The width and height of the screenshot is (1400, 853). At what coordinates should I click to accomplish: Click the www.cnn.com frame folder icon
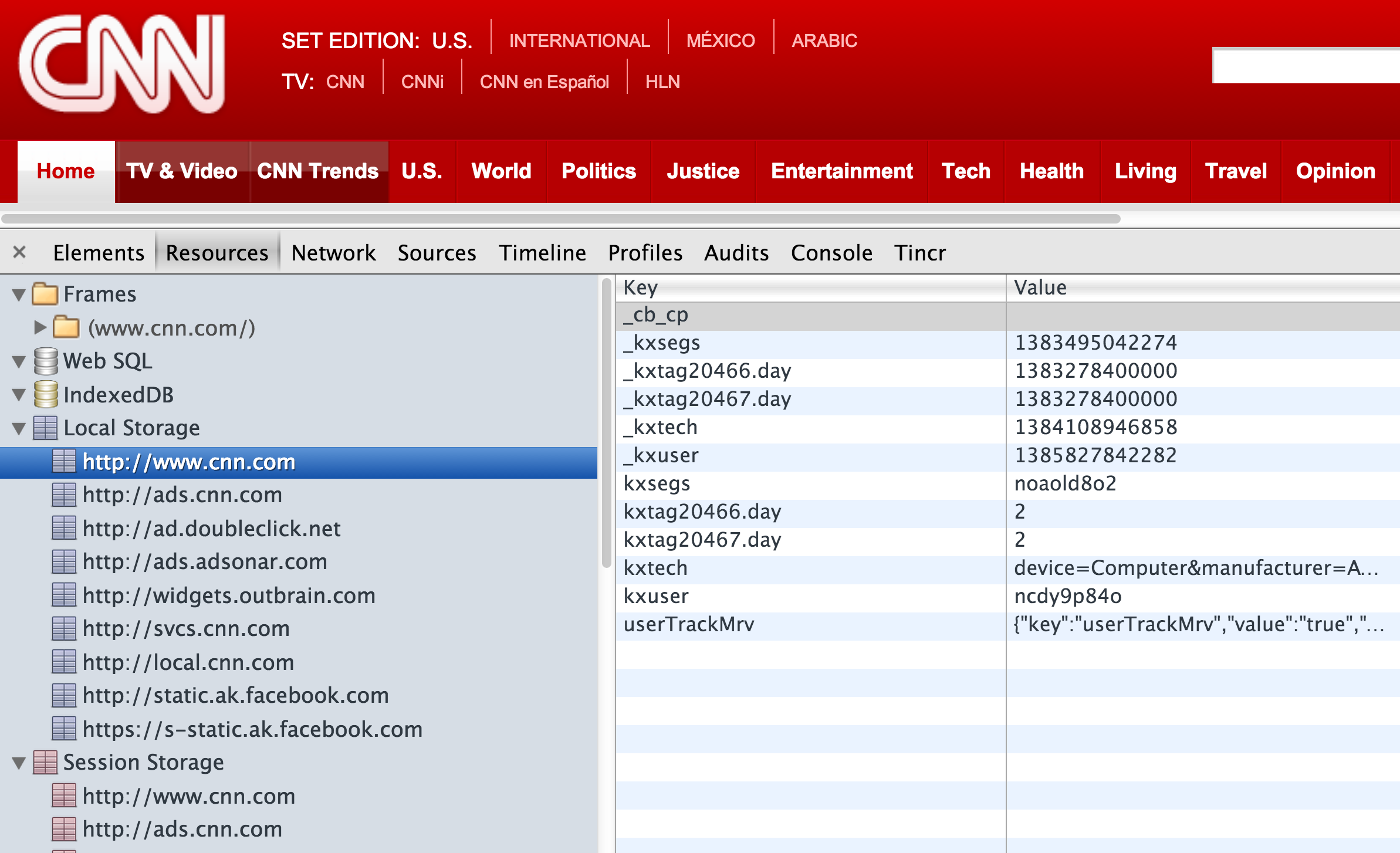[66, 327]
